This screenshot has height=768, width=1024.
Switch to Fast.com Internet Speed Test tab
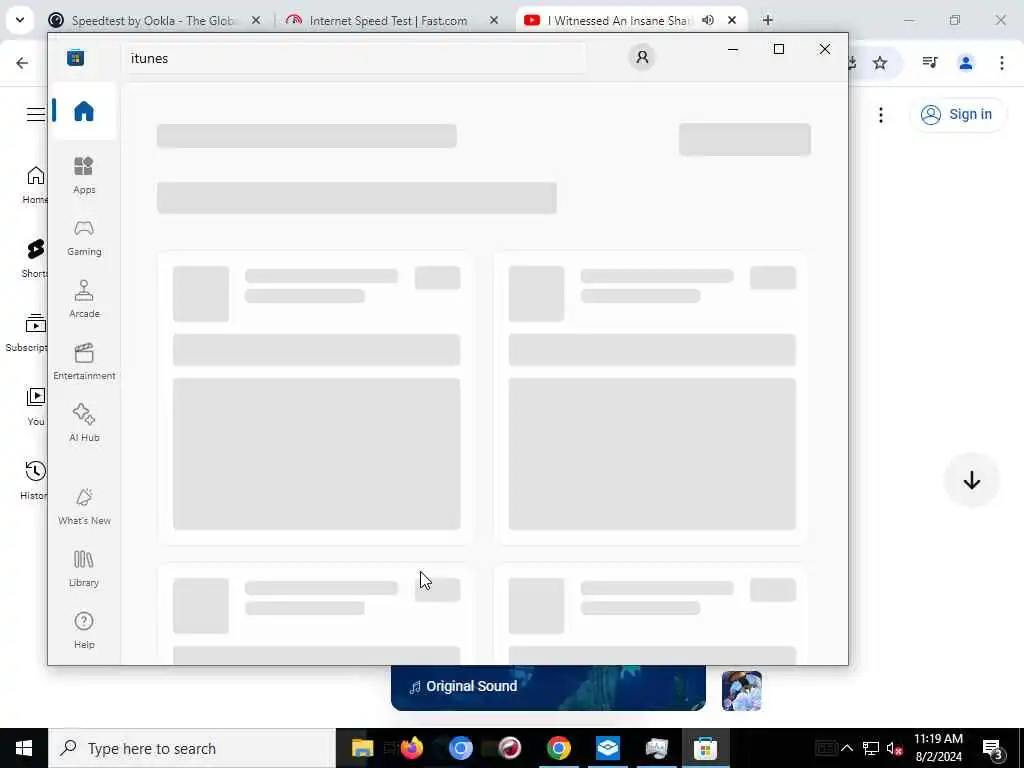(387, 20)
